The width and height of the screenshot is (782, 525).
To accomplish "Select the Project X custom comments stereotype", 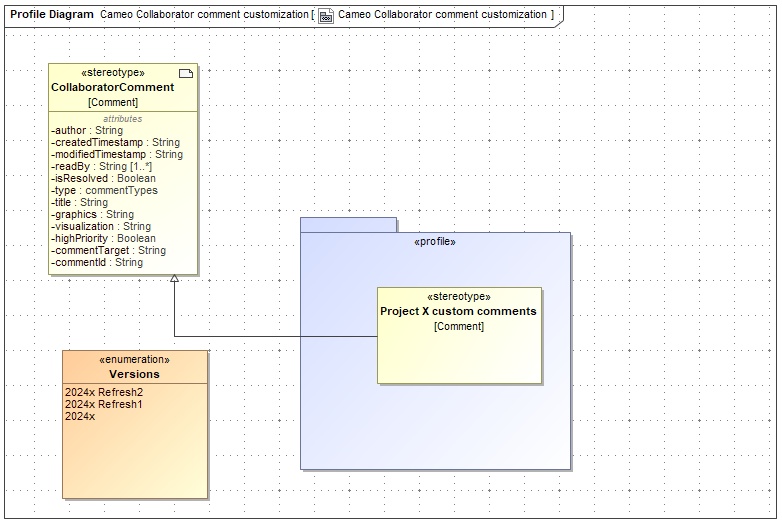I will click(458, 312).
